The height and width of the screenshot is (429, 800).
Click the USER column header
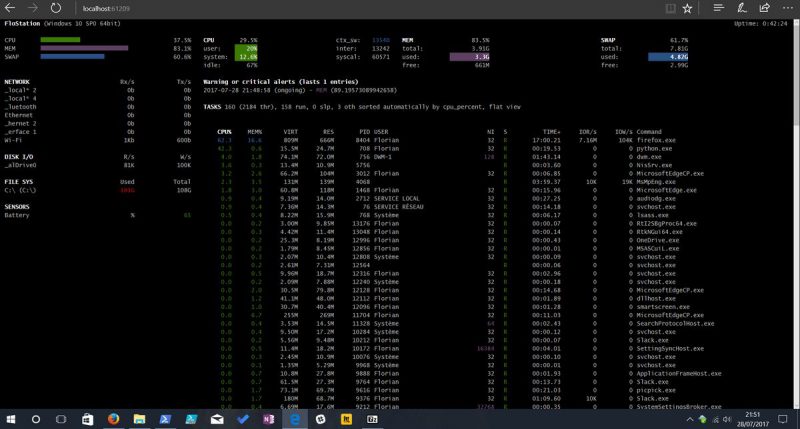click(381, 132)
